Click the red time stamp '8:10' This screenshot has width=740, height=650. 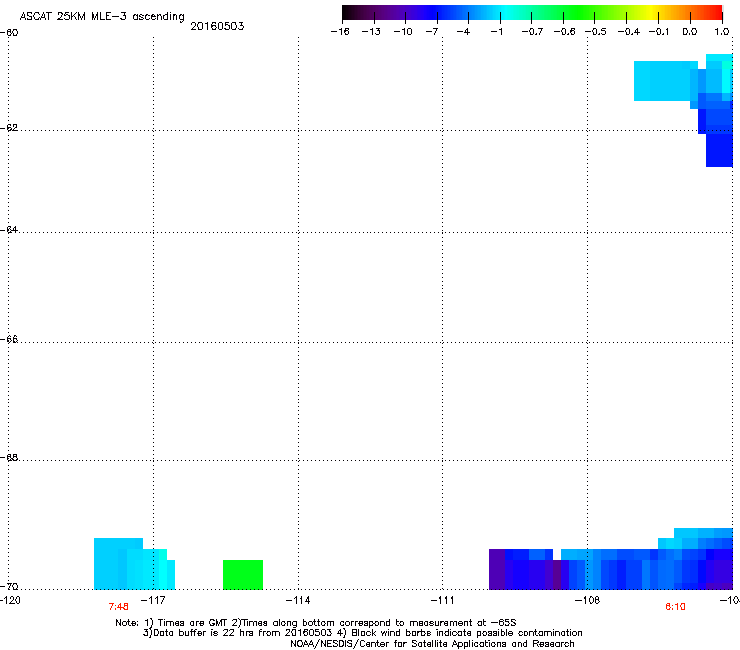(675, 607)
